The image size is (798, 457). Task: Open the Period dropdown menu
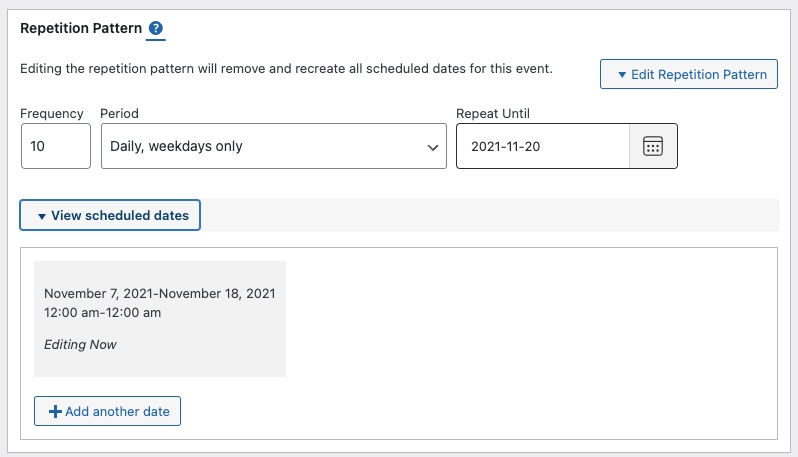273,146
